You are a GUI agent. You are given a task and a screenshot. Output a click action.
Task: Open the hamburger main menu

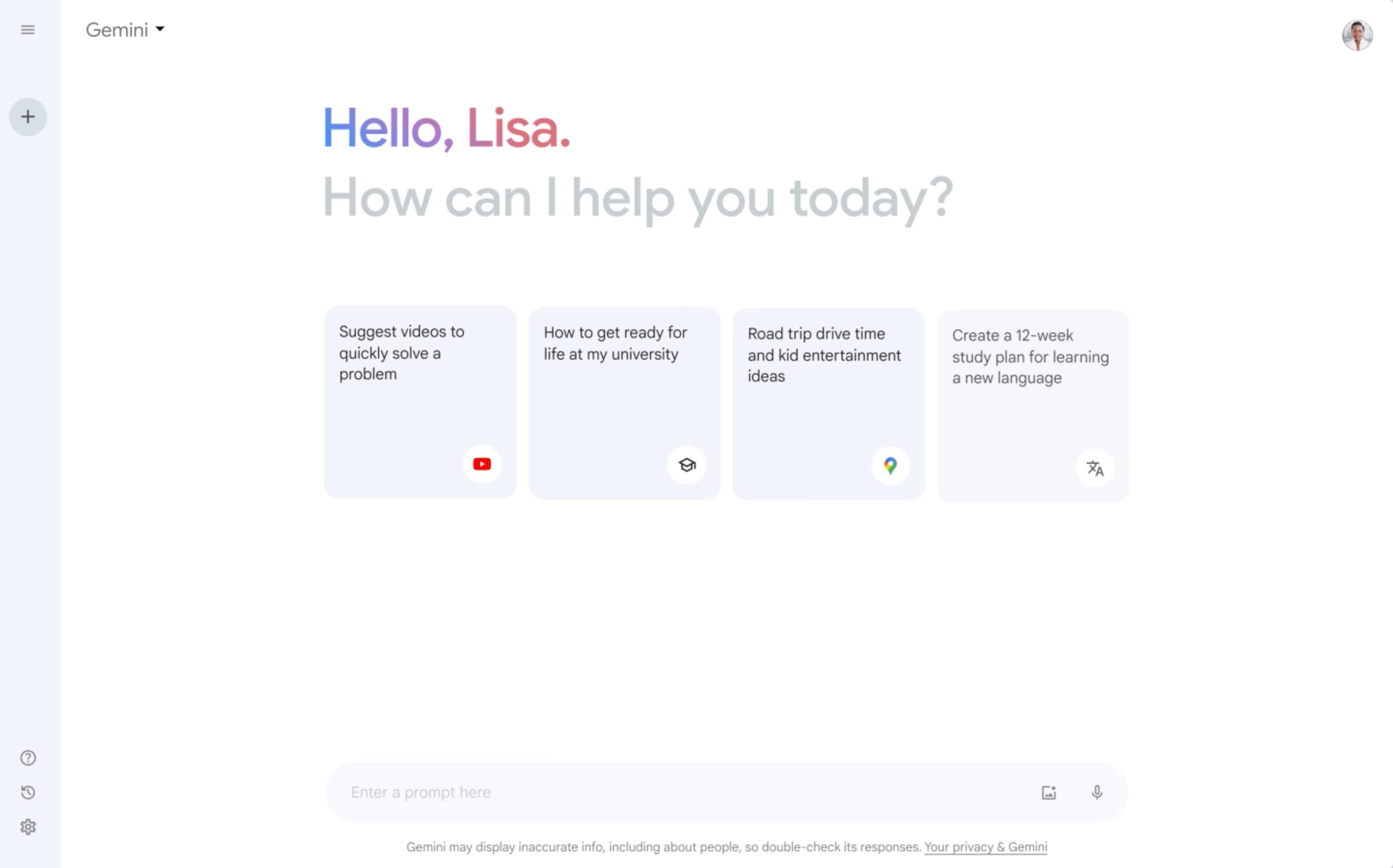(x=28, y=30)
